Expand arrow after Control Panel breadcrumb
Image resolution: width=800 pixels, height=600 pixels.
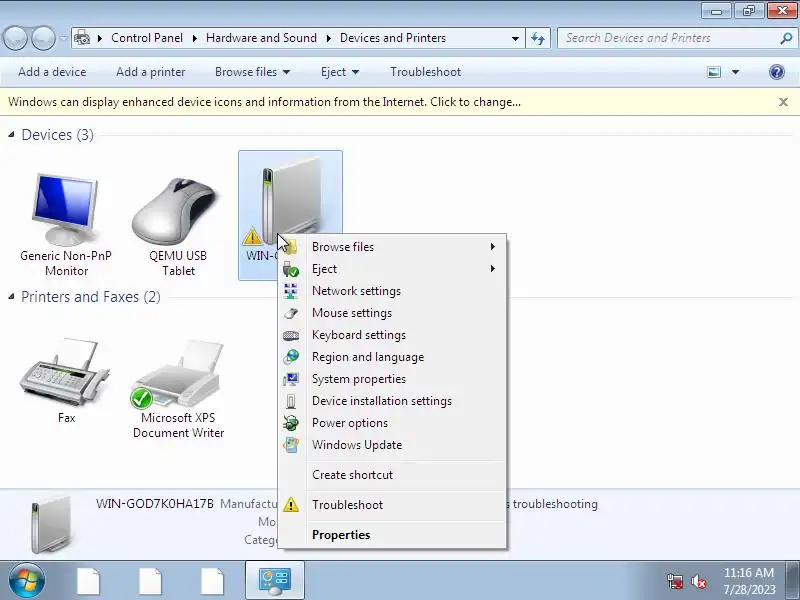click(195, 38)
